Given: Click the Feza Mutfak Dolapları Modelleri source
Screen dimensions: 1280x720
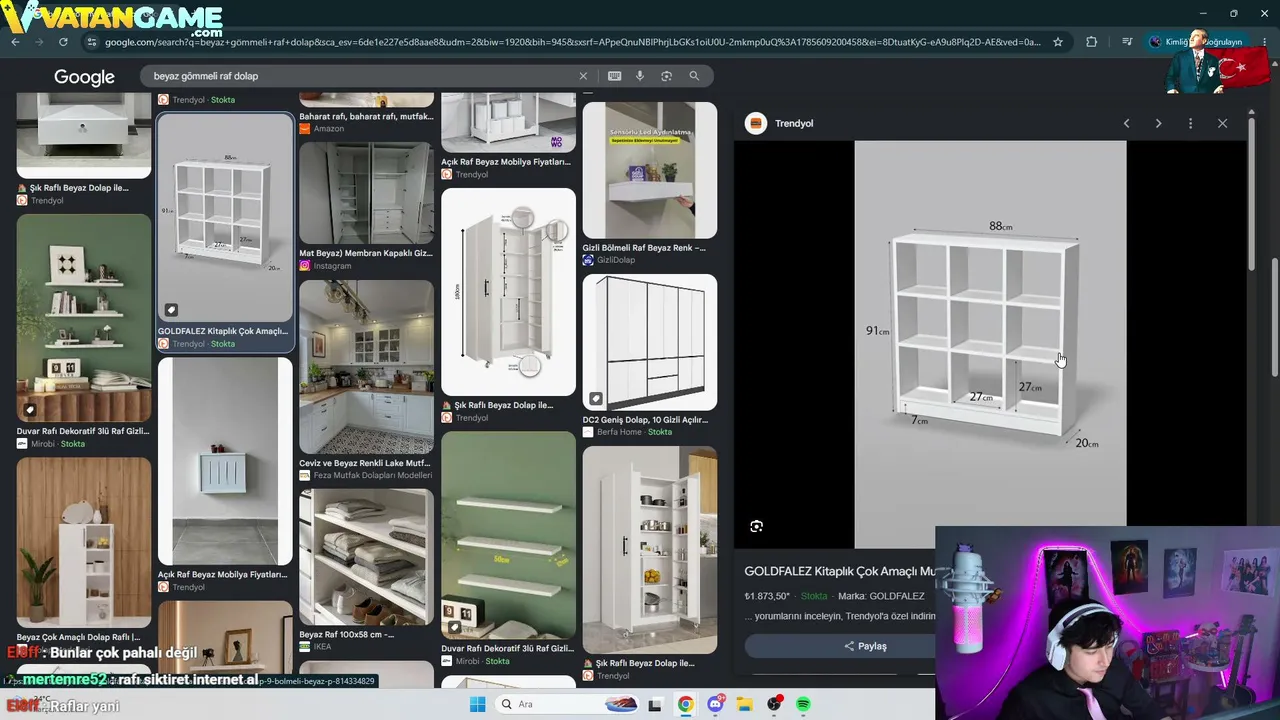Looking at the screenshot, I should 372,475.
